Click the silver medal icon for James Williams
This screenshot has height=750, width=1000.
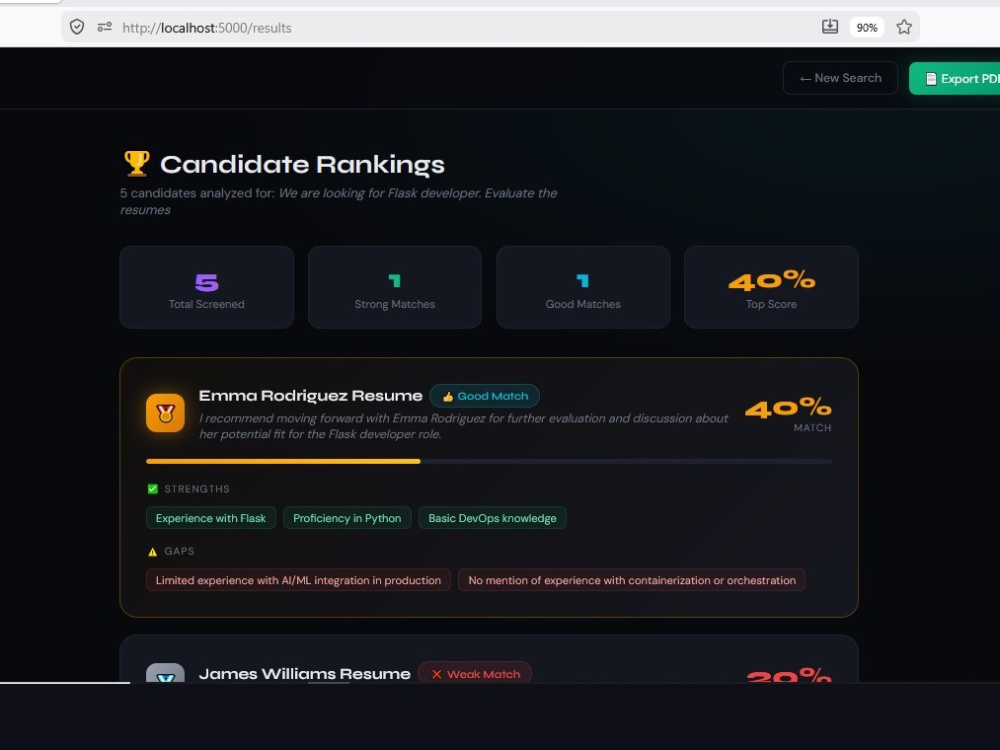pyautogui.click(x=165, y=673)
